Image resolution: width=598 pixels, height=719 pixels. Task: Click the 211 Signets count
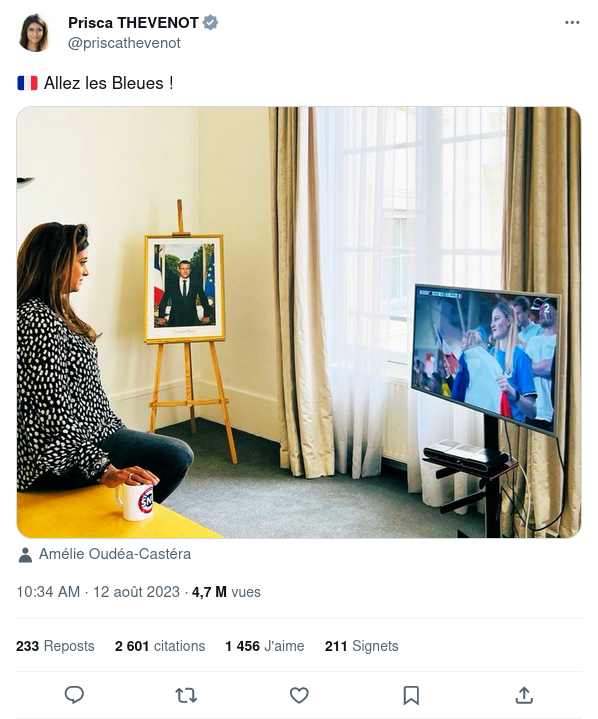pos(361,646)
